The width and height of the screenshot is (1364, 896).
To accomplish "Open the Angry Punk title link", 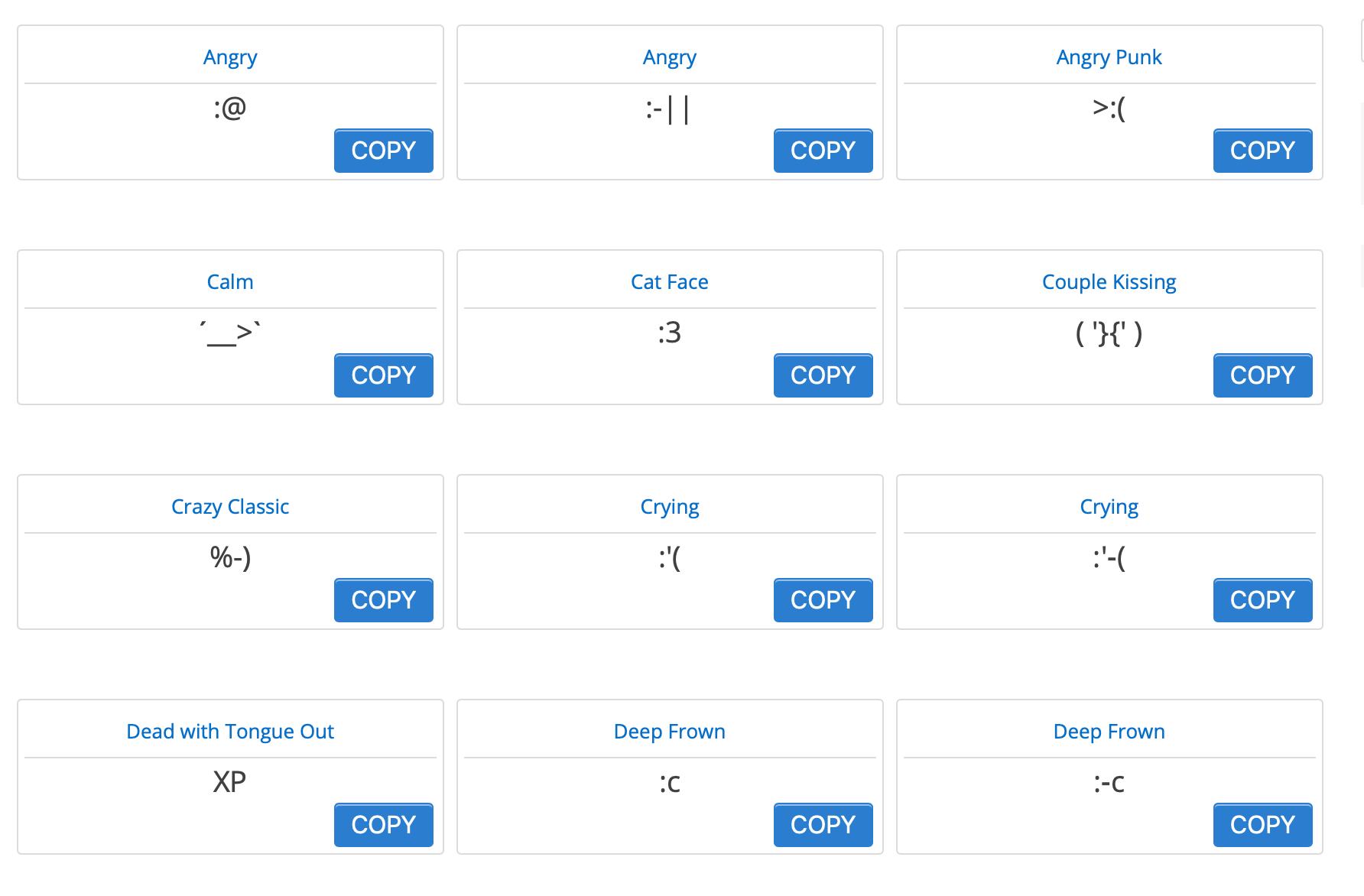I will (x=1109, y=57).
